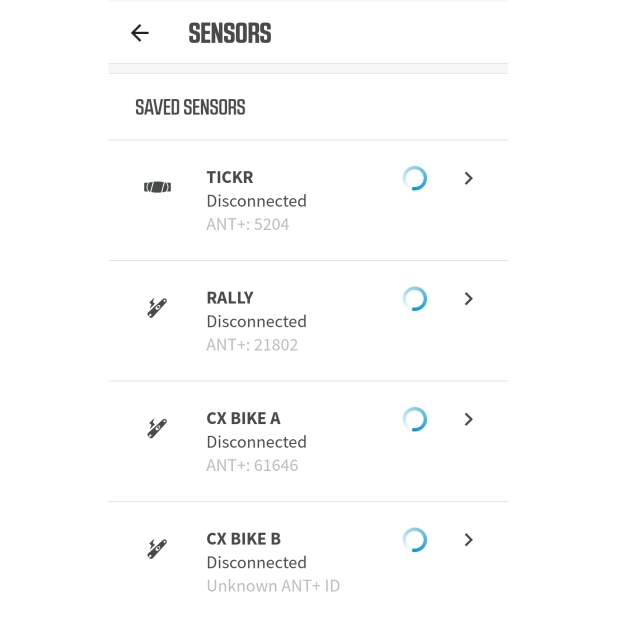Open the RALLY sensor name
Viewport: 620px width, 620px height.
(230, 298)
